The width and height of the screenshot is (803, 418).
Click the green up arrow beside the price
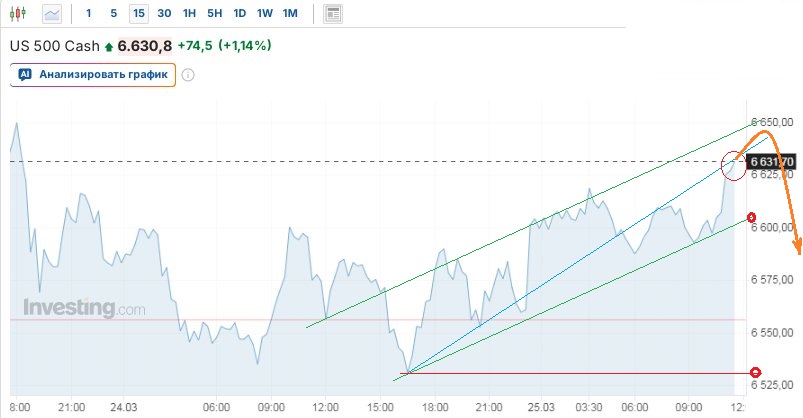coord(109,46)
